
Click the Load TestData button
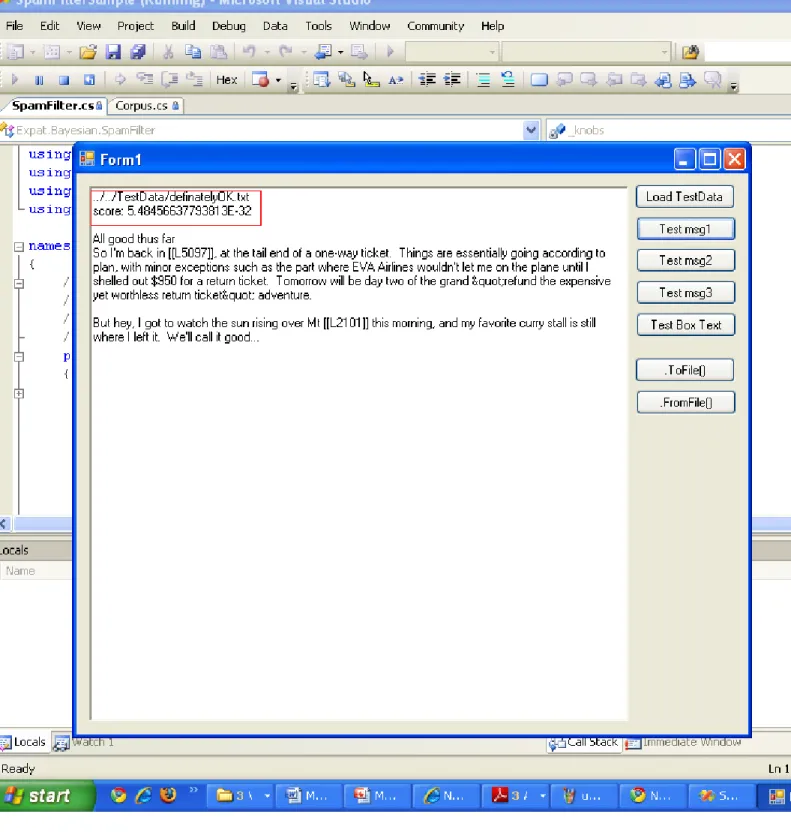coord(684,197)
